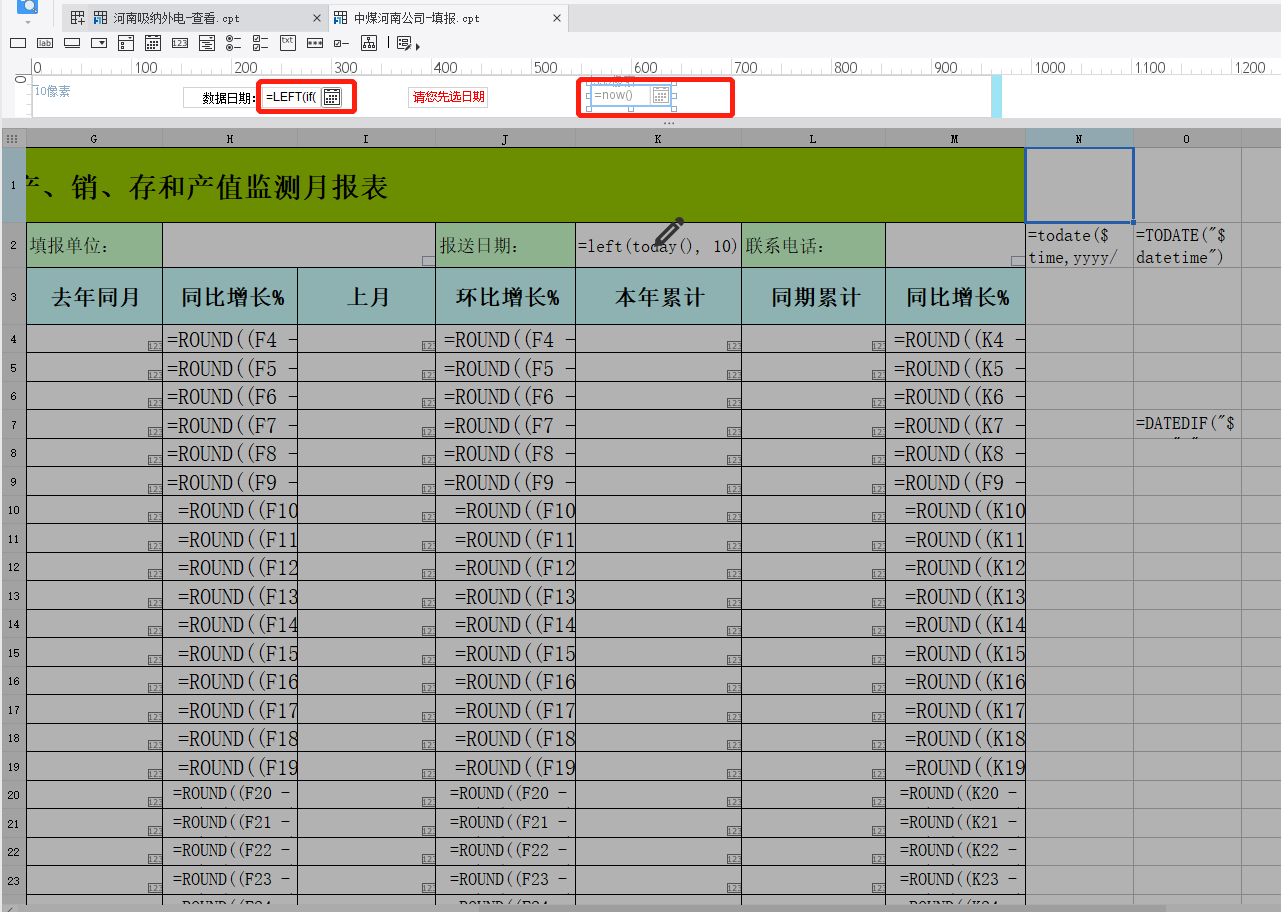1281x912 pixels.
Task: Select the =left(today(), 10) cell
Action: [658, 245]
